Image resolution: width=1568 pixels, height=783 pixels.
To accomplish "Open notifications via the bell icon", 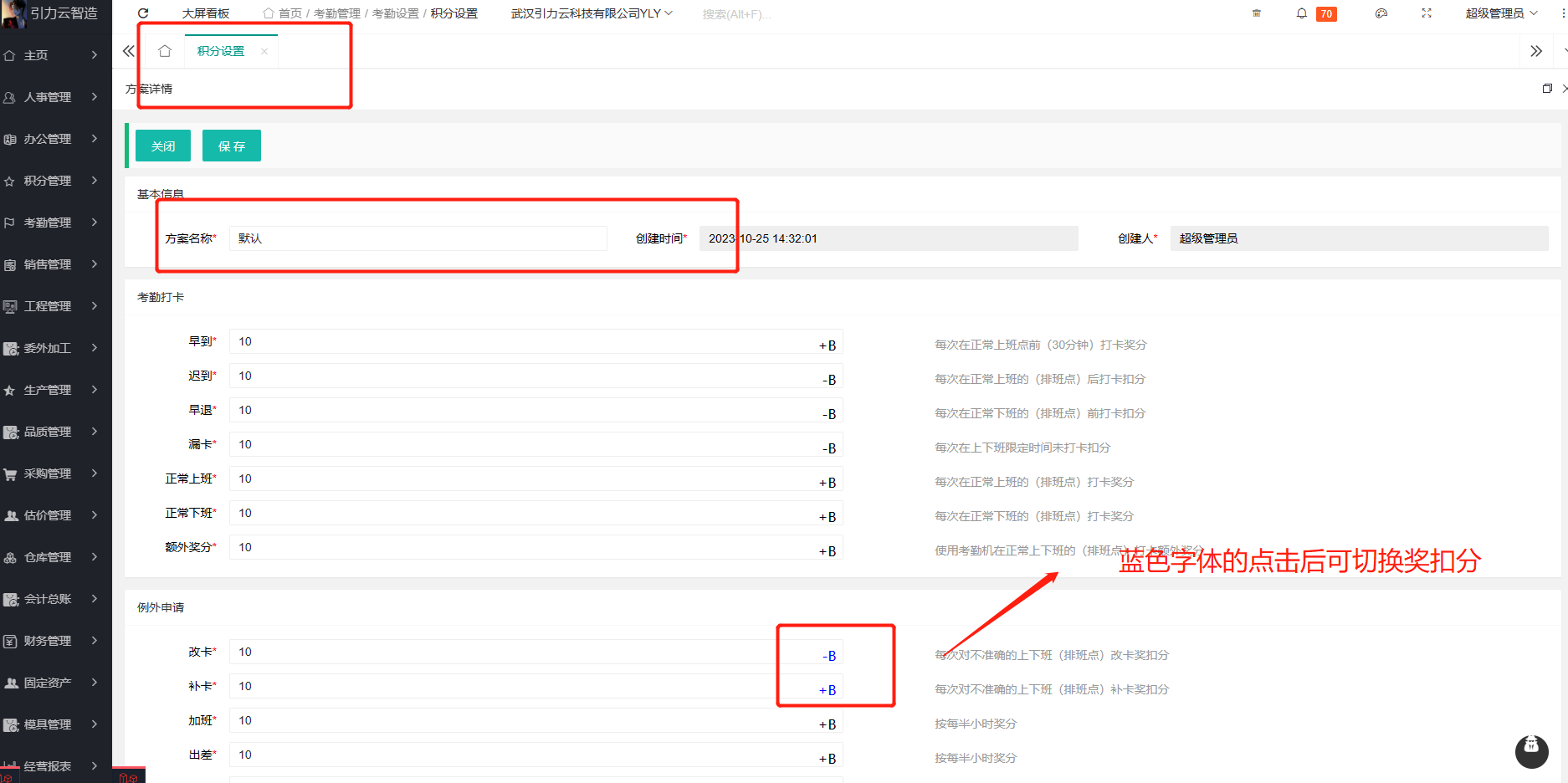I will (x=1301, y=13).
